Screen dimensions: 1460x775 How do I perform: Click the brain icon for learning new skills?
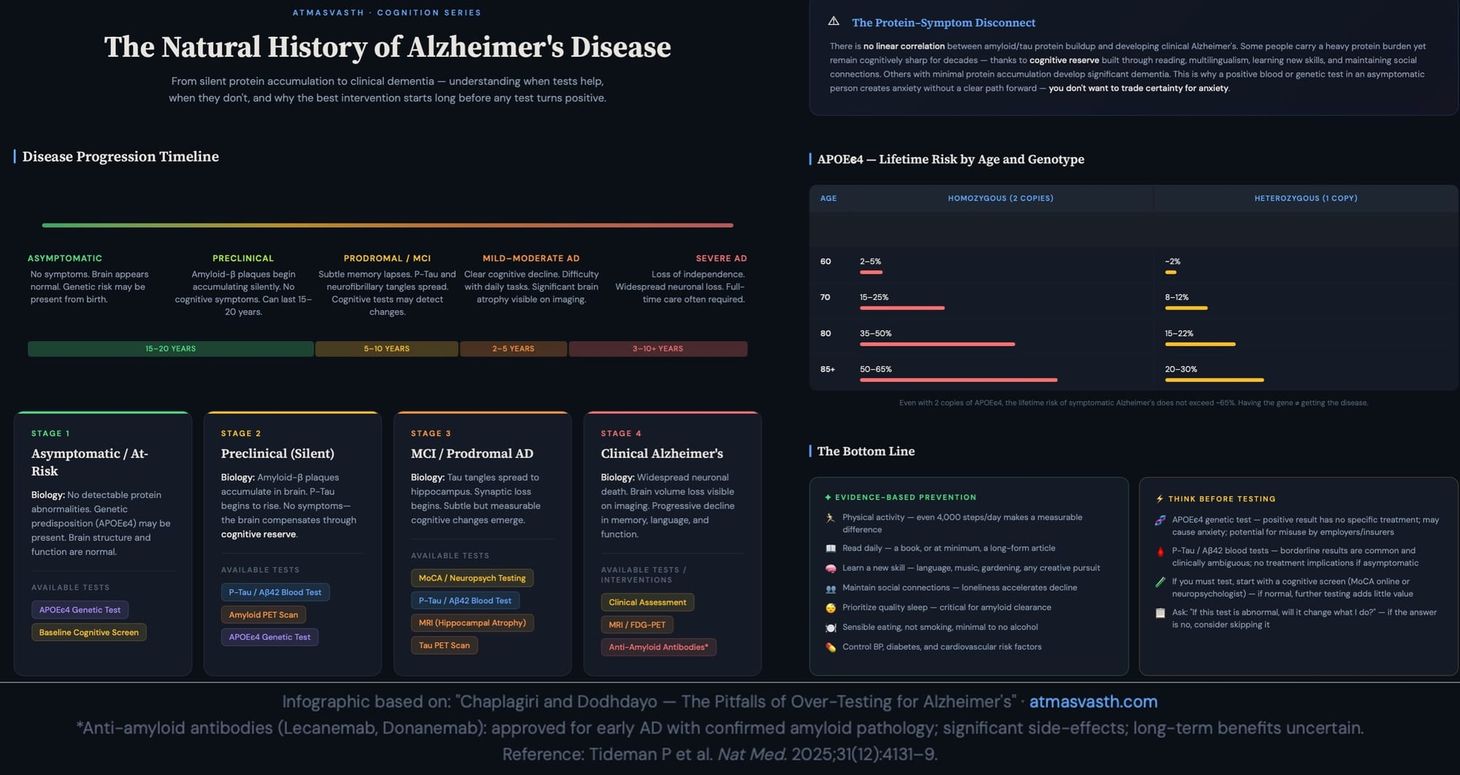point(829,568)
